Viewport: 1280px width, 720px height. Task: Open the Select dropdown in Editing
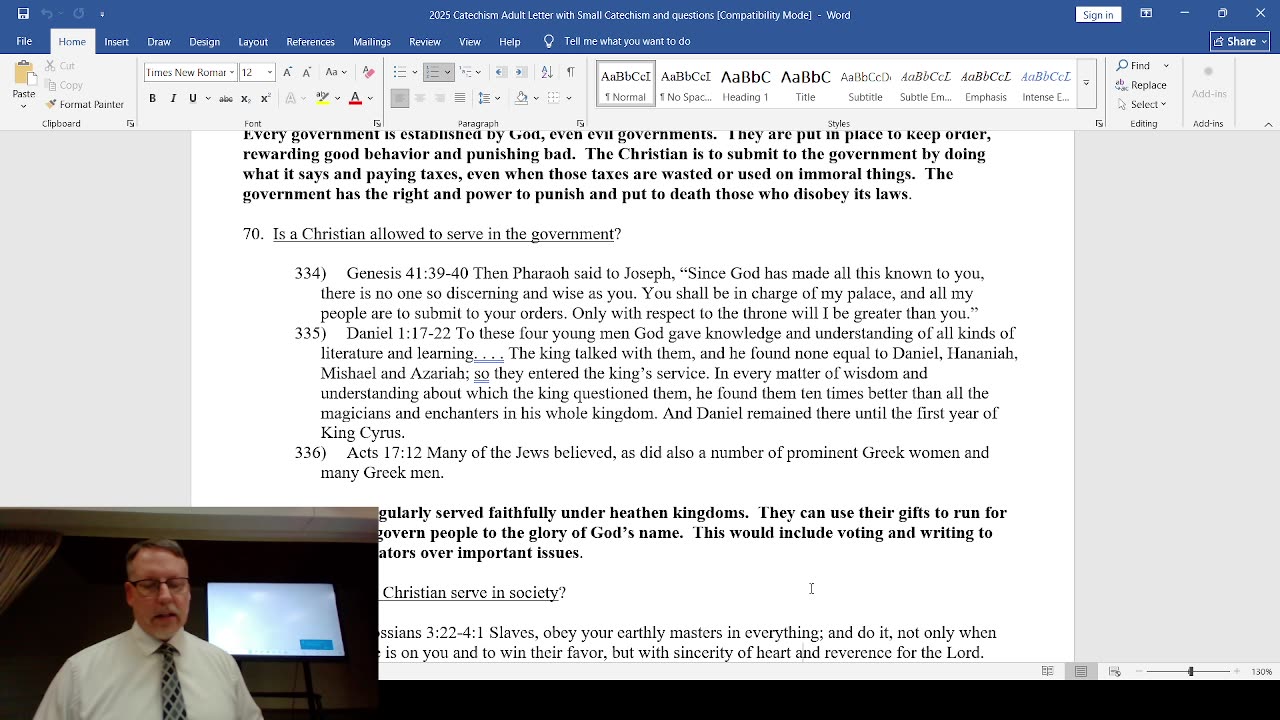[x=1141, y=104]
